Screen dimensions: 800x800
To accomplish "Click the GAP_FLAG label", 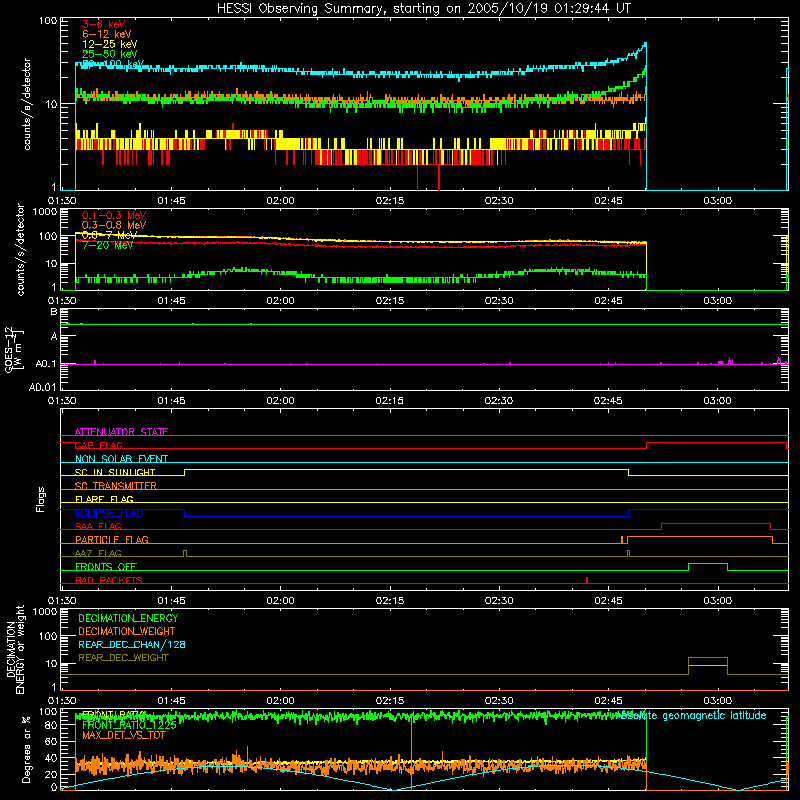I will [x=98, y=445].
